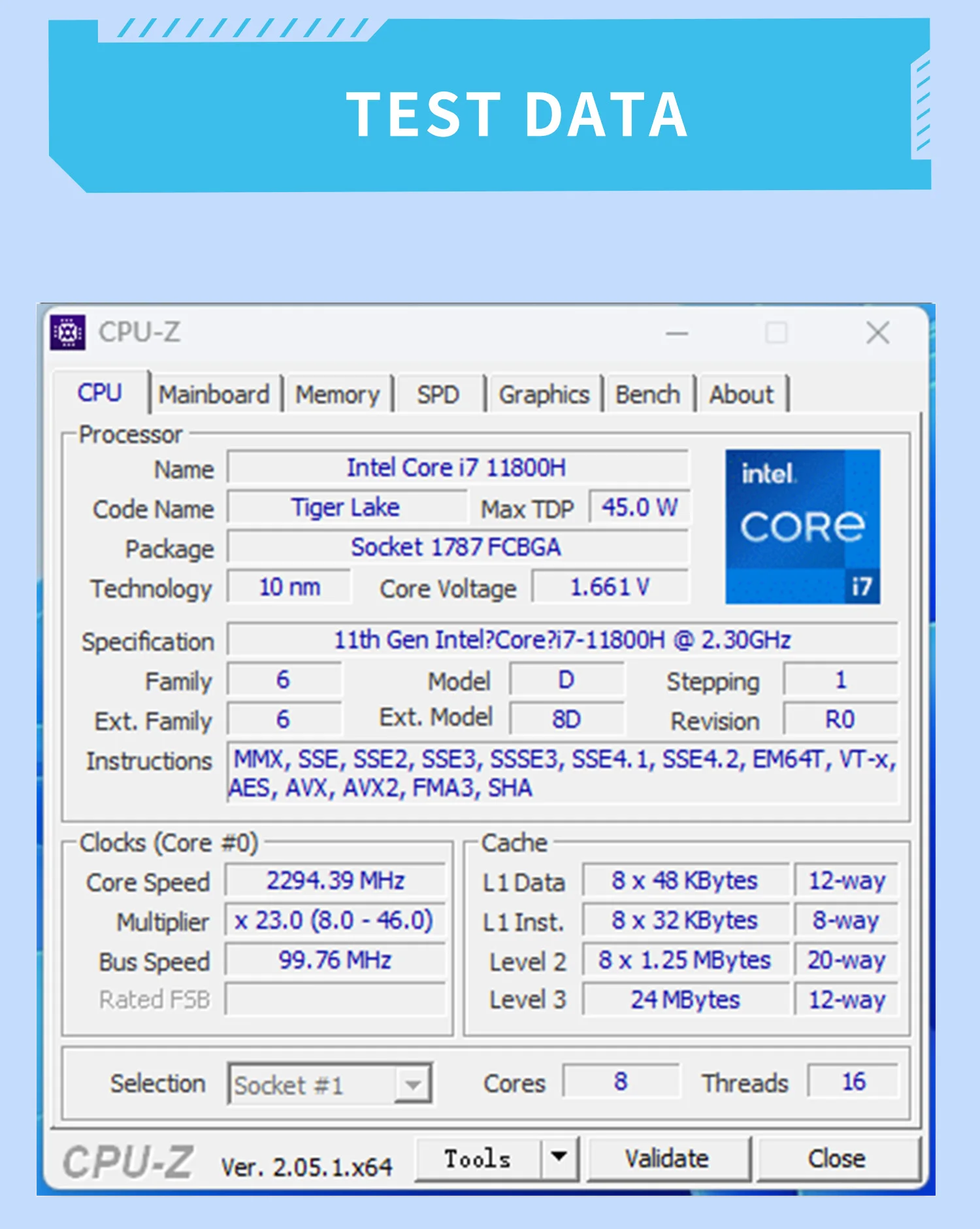
Task: Click the Close button at bottom
Action: point(836,1158)
